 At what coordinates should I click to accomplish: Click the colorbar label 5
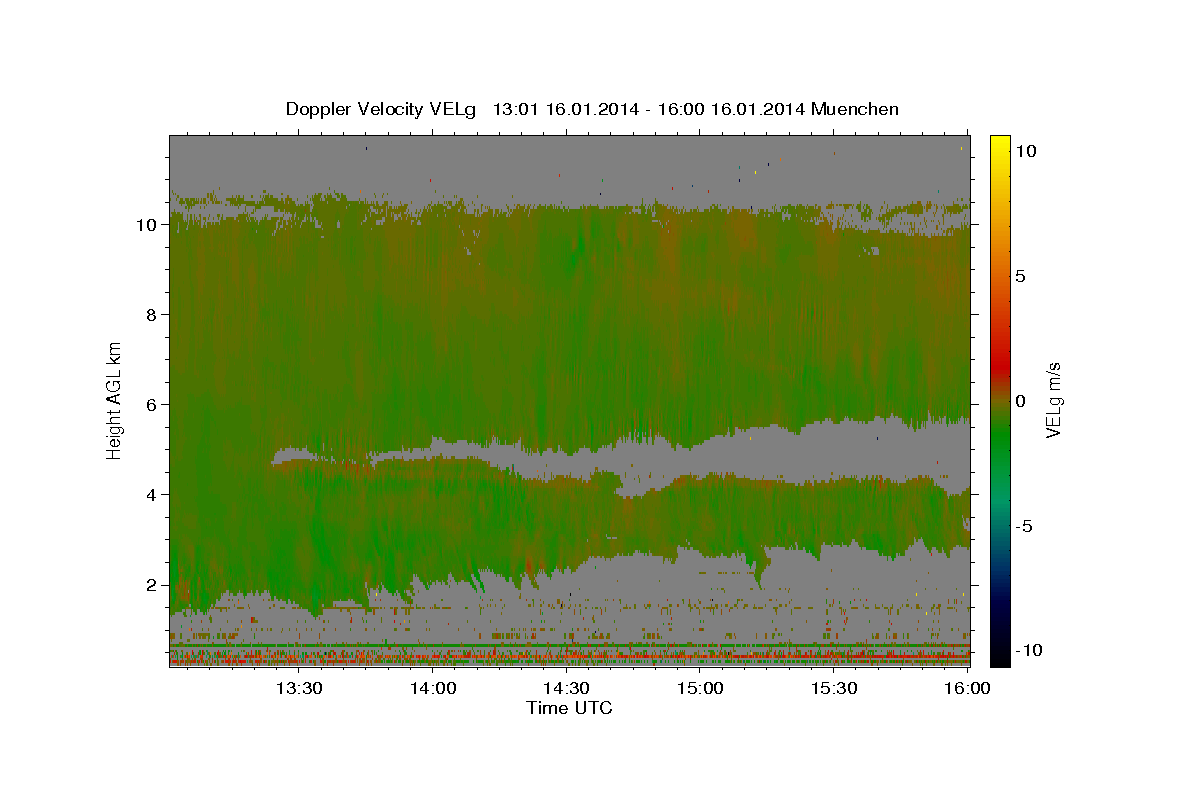pyautogui.click(x=1021, y=275)
